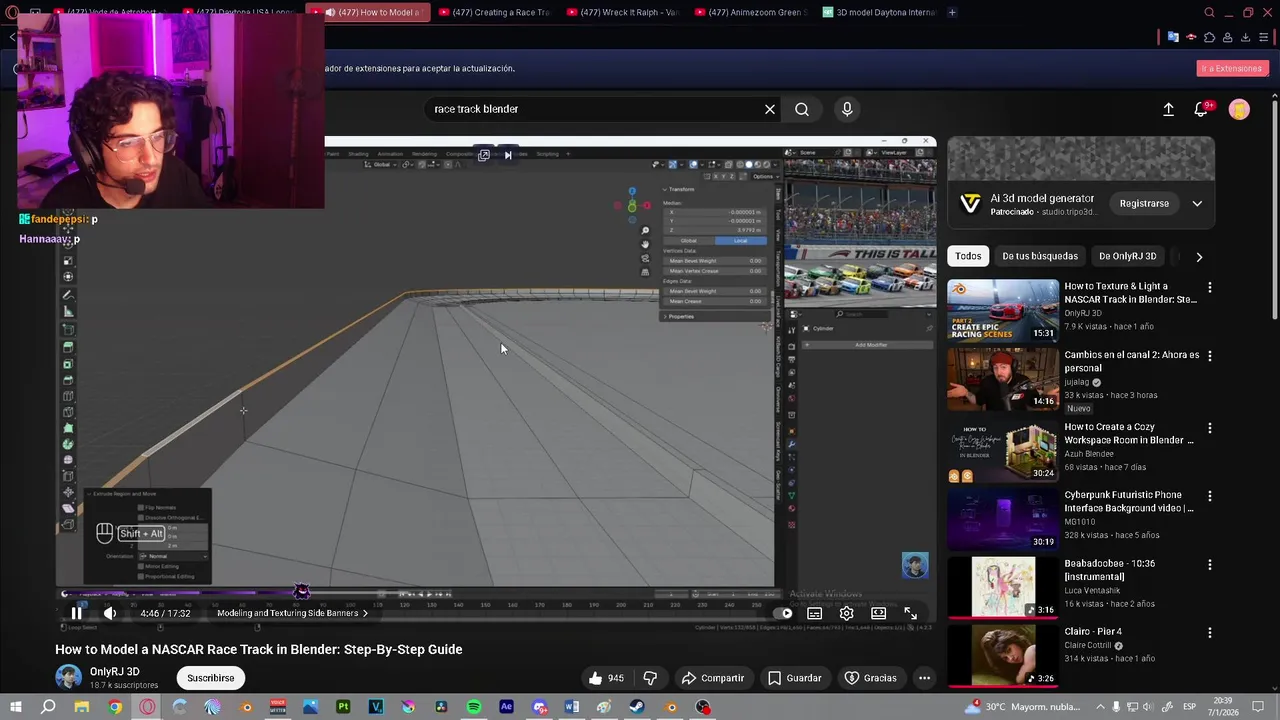Open options for 'Cozy Workspace Room' video

pyautogui.click(x=1209, y=428)
